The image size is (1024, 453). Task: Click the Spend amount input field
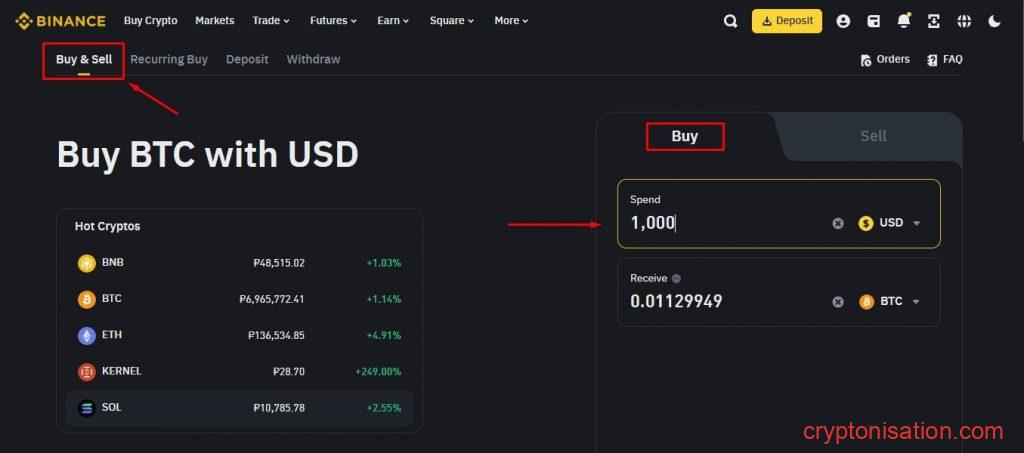720,223
